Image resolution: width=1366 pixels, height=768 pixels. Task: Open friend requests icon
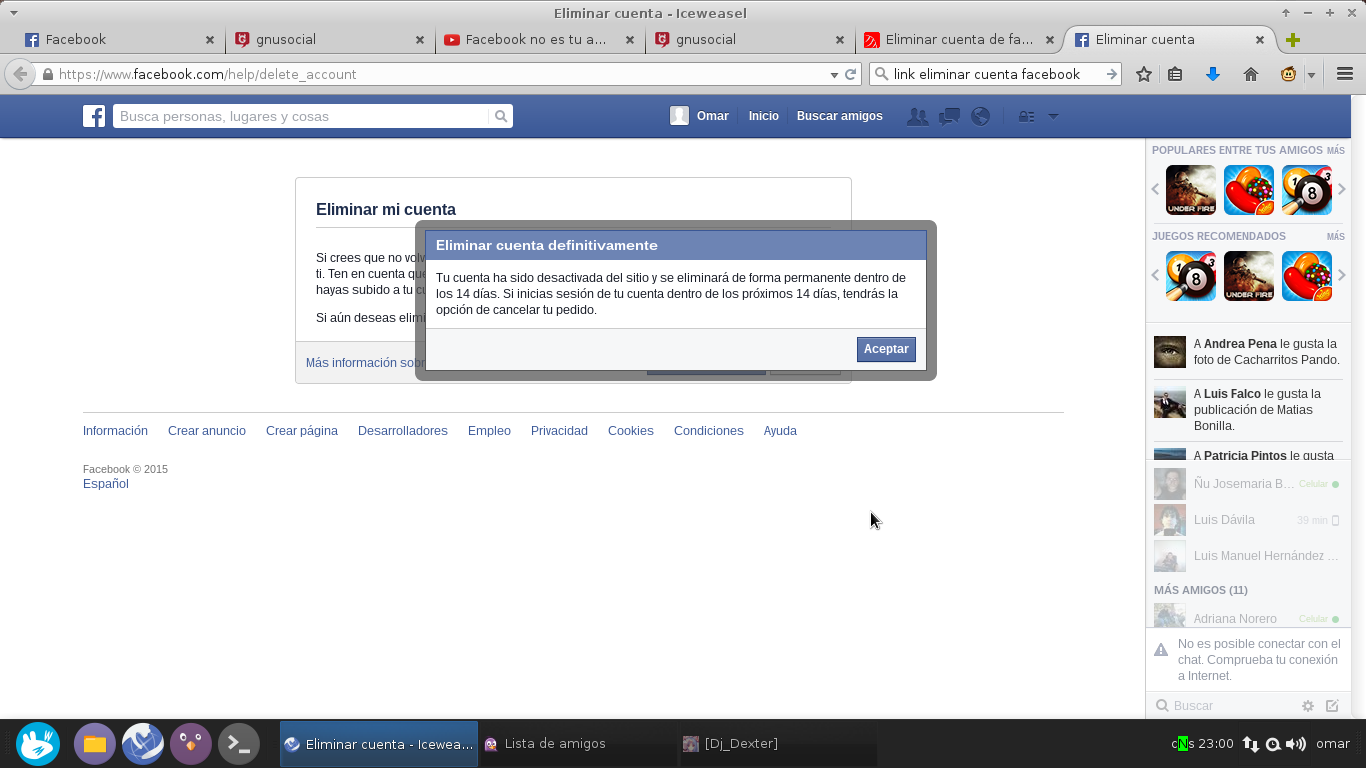pos(917,116)
